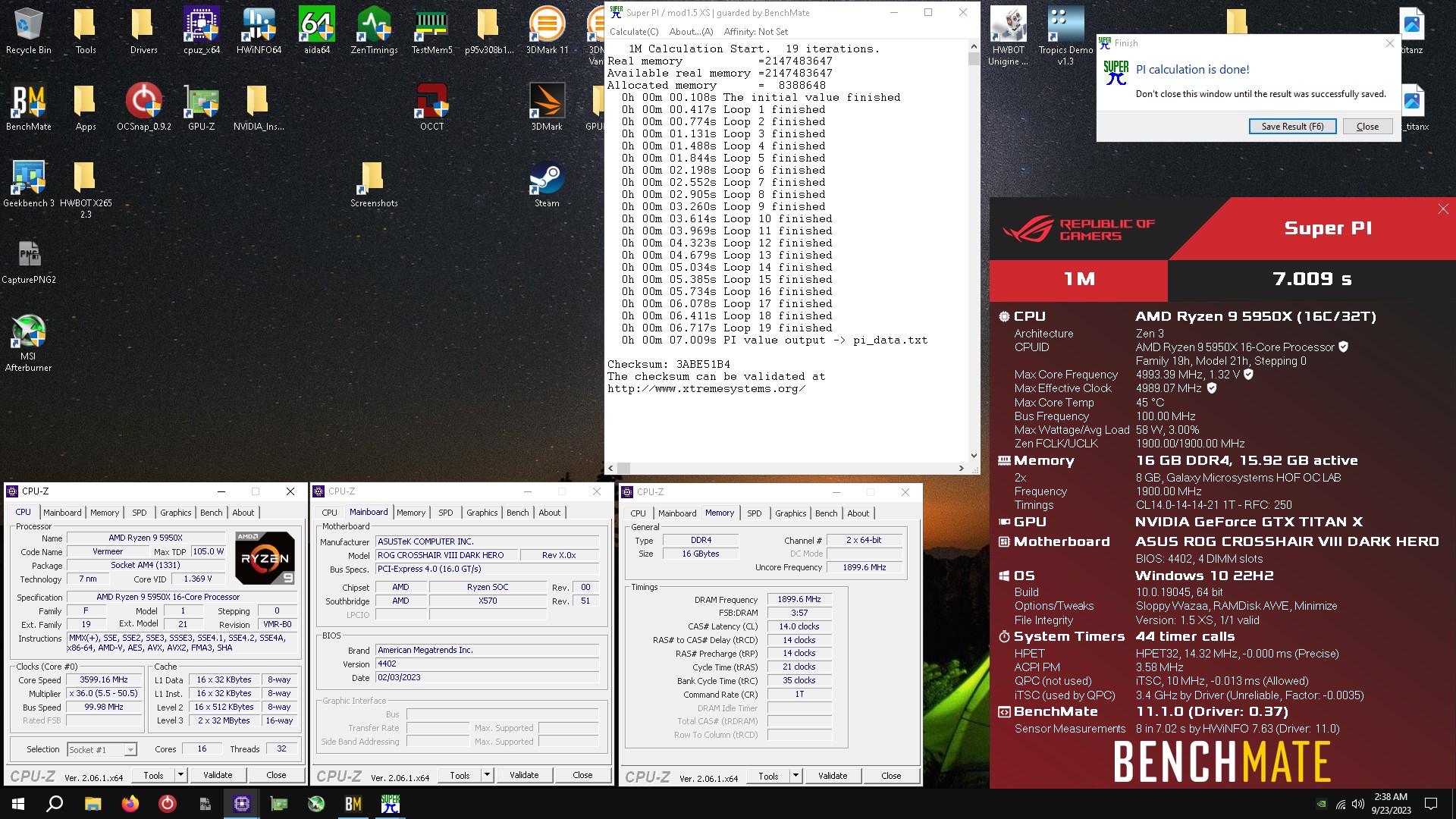1456x819 pixels.
Task: Click 'Checksum: 3ABE51B4' line in Super PI
Action: (668, 365)
